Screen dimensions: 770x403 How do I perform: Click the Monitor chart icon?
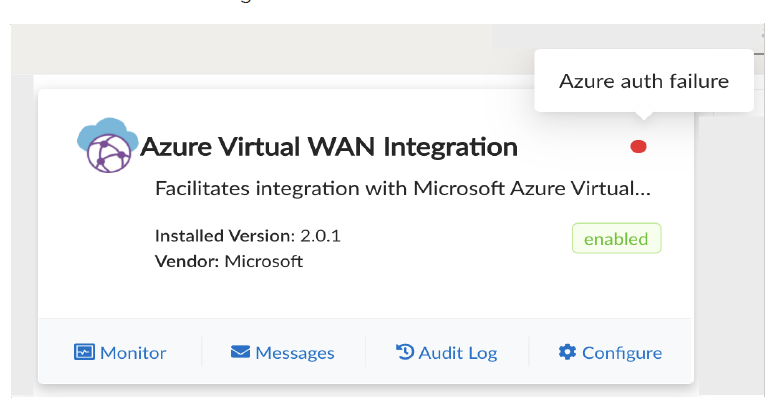tap(84, 352)
